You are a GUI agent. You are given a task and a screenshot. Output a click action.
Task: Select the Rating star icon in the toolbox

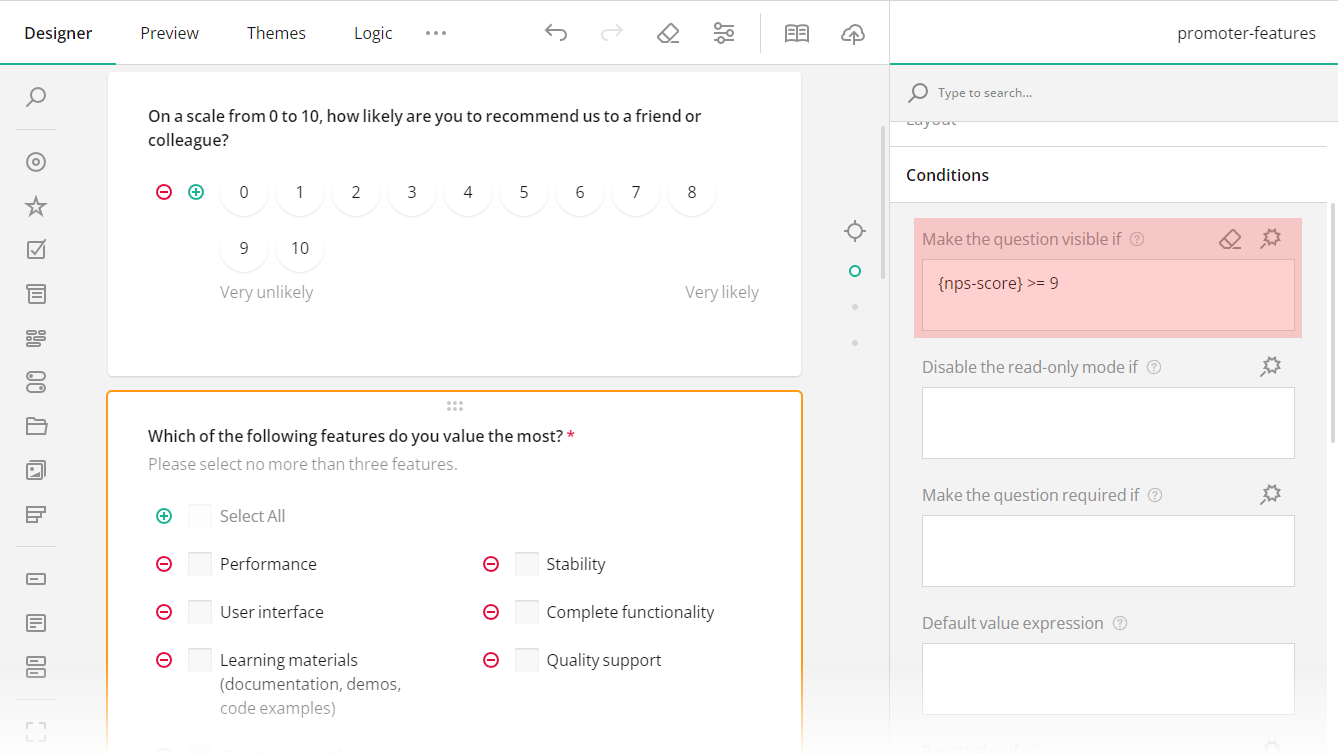point(35,205)
